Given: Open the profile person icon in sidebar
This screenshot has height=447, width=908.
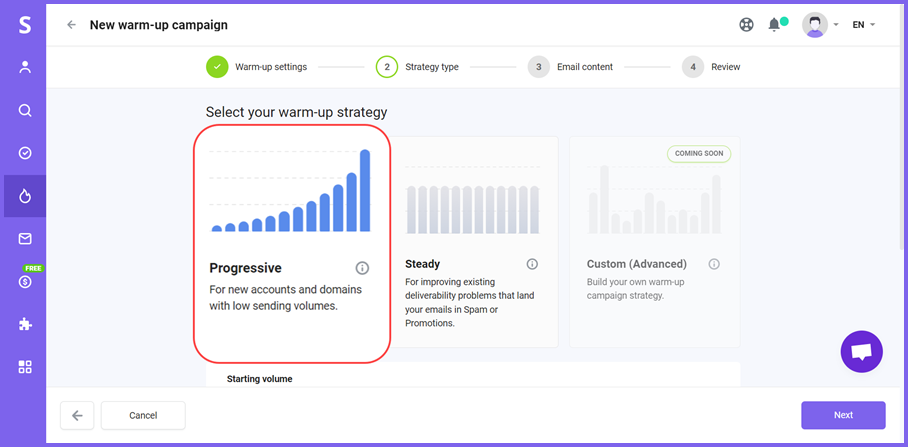Looking at the screenshot, I should [x=25, y=67].
